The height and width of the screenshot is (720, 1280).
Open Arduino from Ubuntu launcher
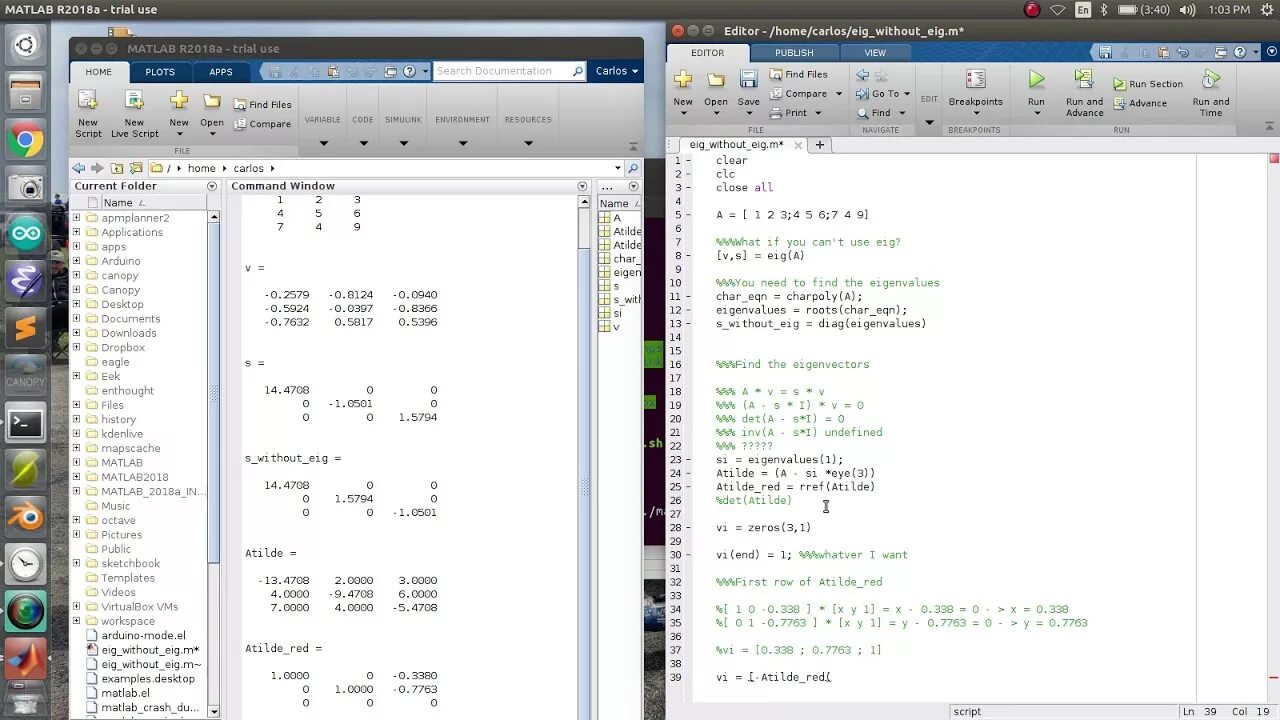coord(26,235)
